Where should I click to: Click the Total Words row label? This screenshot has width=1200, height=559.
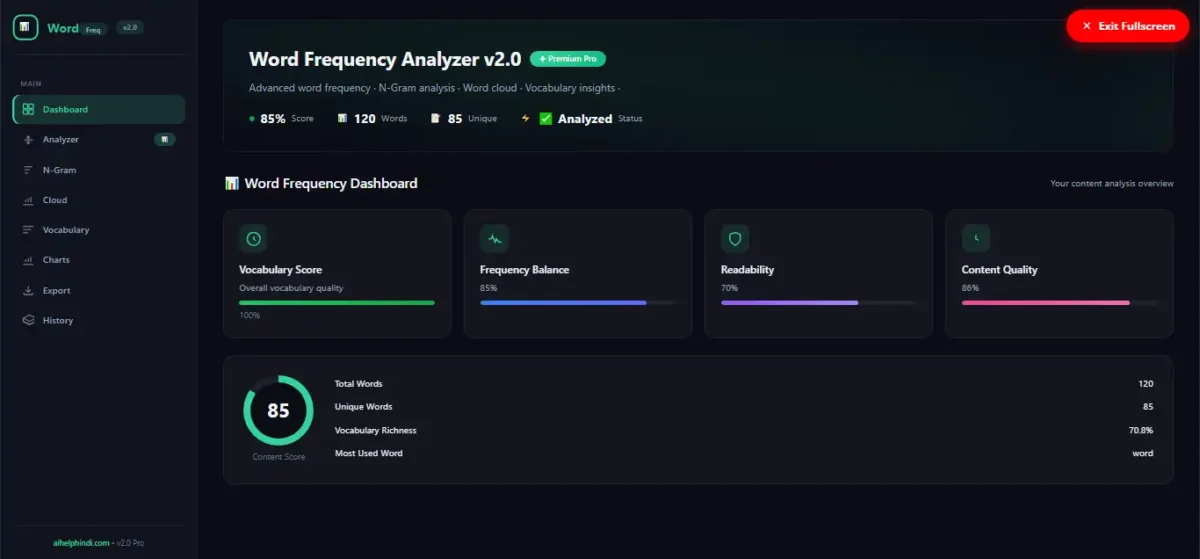pyautogui.click(x=358, y=384)
